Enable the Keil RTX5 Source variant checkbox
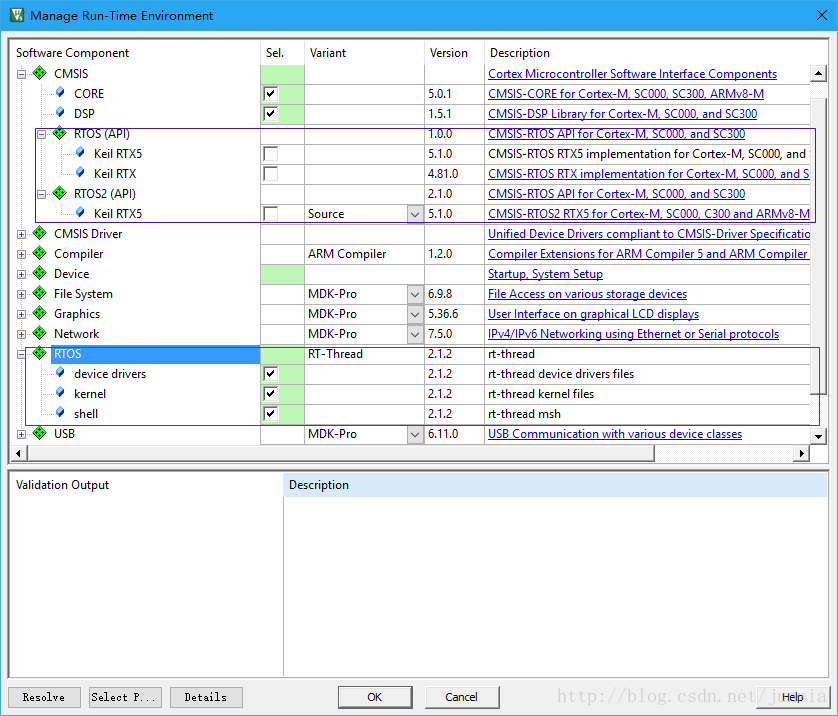 click(270, 214)
